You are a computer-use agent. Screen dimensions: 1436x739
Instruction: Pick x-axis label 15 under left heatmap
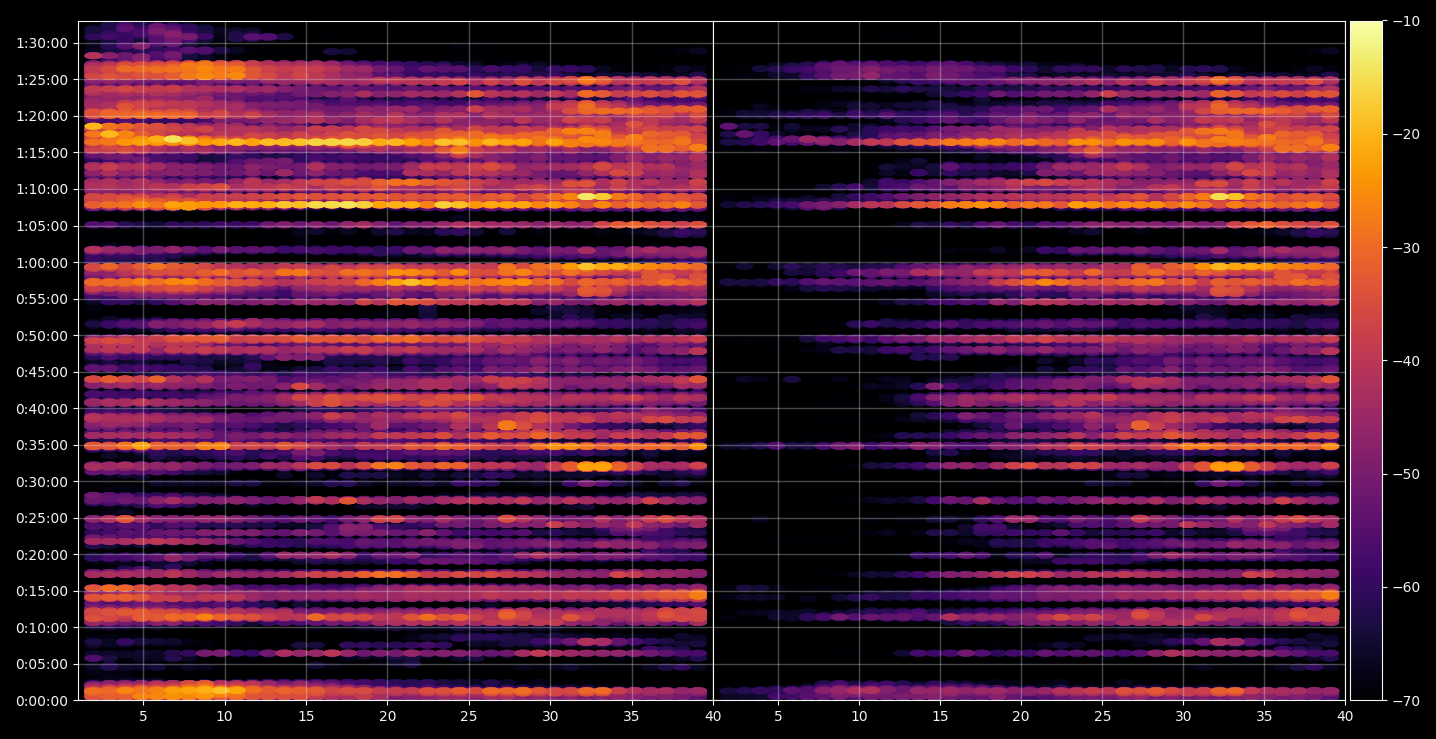306,717
